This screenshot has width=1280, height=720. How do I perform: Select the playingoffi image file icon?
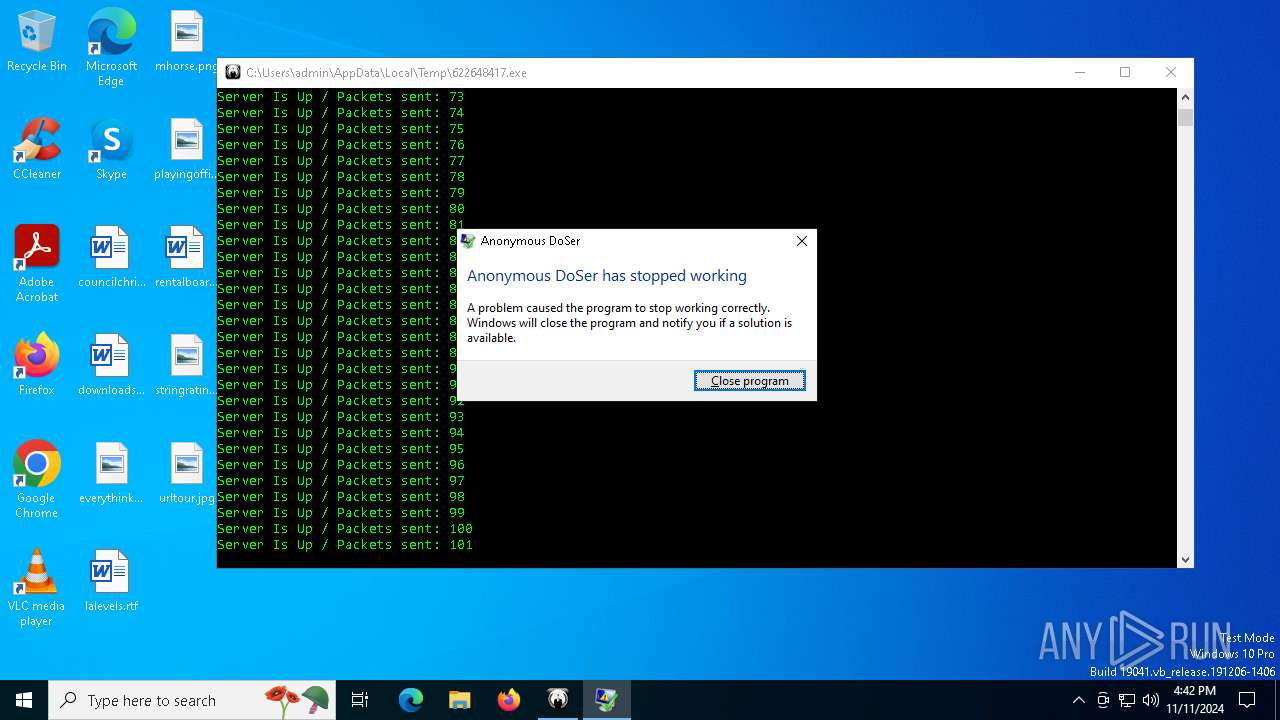point(186,150)
